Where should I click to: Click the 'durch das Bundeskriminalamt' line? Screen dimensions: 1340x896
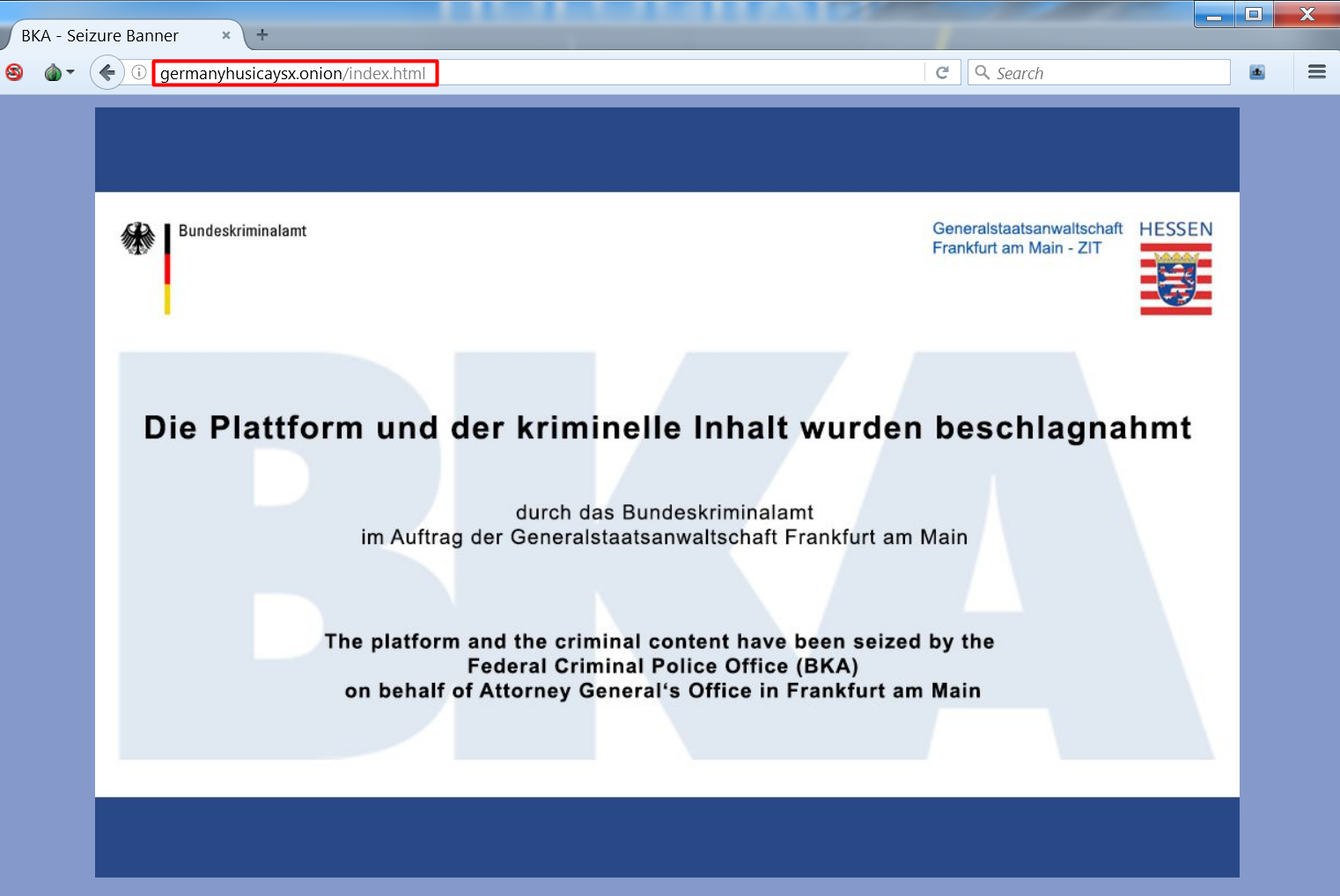tap(665, 512)
